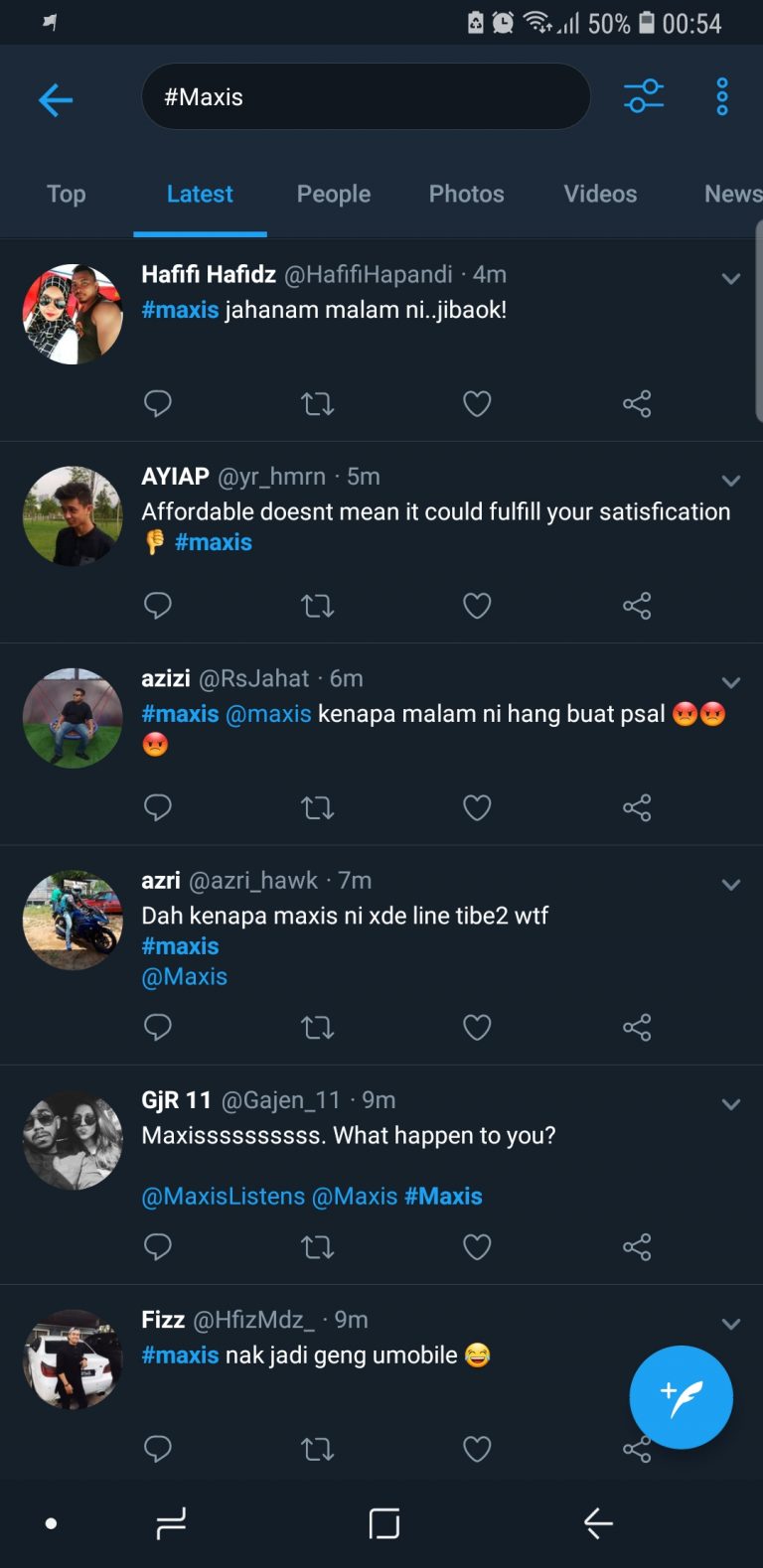Retweet GjR 11's tweet
Image resolution: width=763 pixels, height=1568 pixels.
coord(317,1246)
